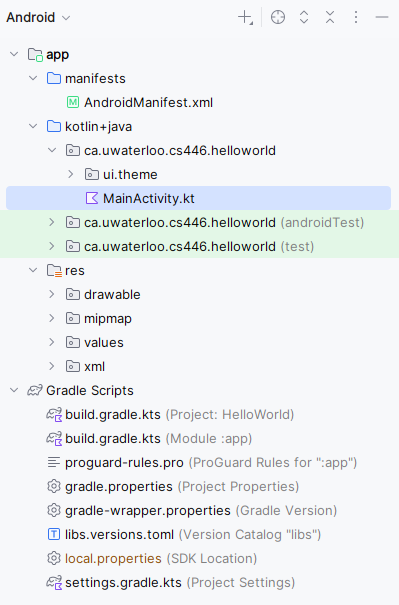The height and width of the screenshot is (605, 399).
Task: Collapse the Gradle Scripts section
Action: pyautogui.click(x=14, y=390)
